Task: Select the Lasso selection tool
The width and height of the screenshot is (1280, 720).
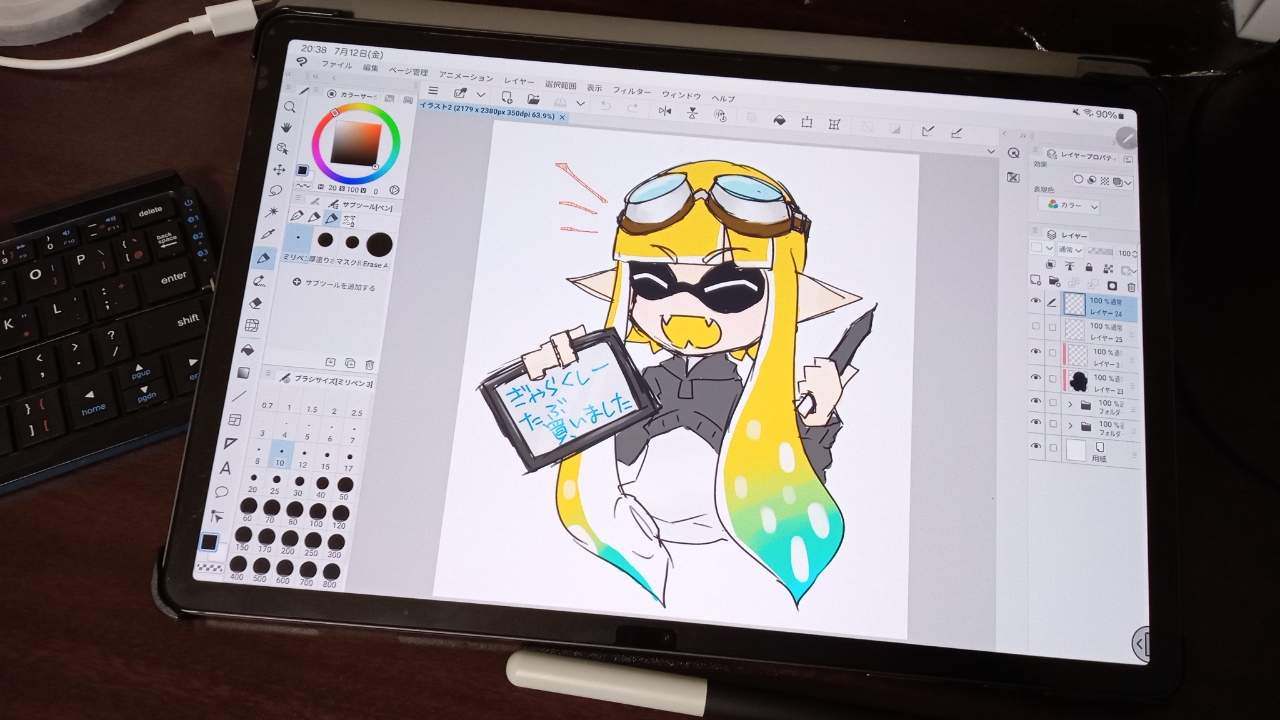Action: tap(277, 190)
